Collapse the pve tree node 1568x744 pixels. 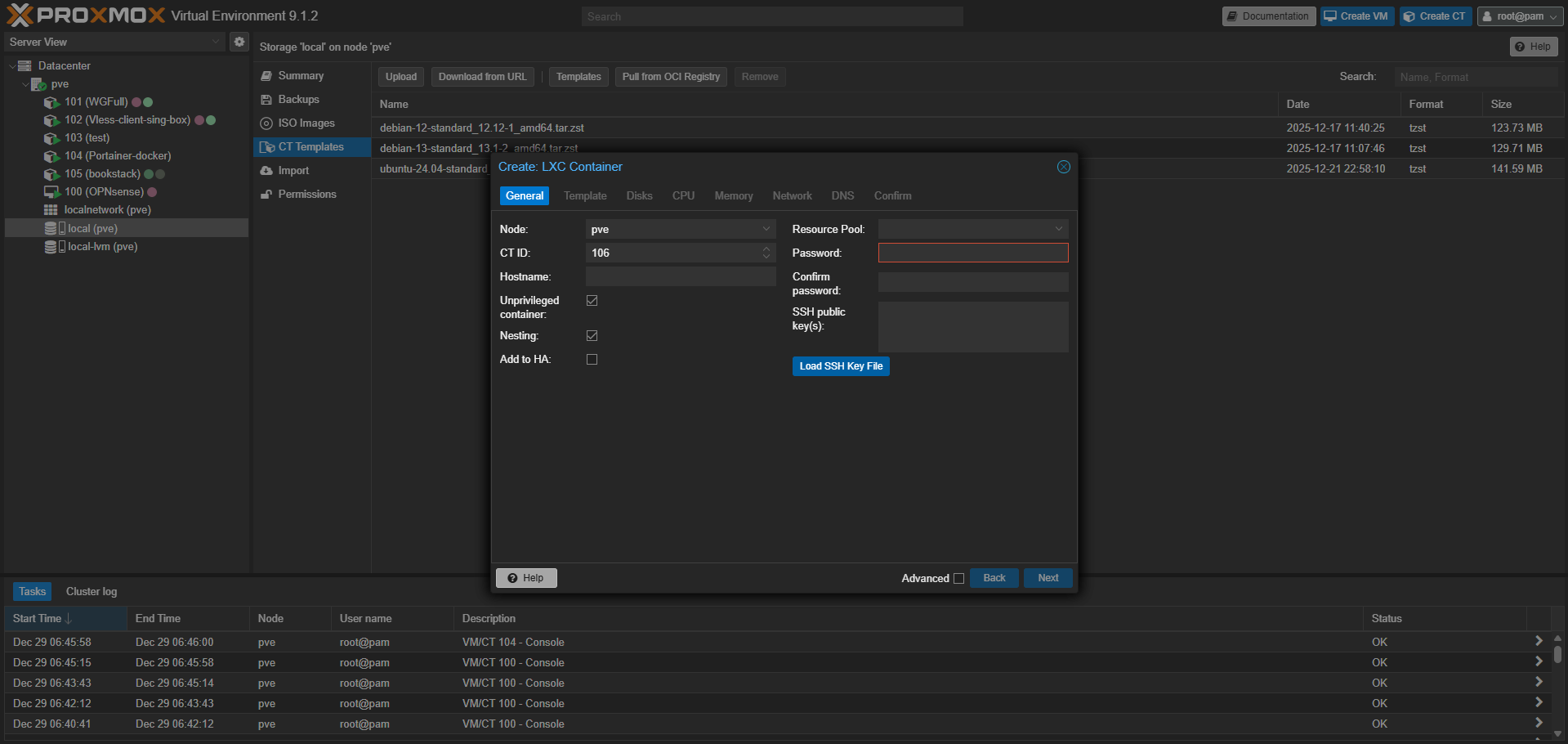pos(25,84)
